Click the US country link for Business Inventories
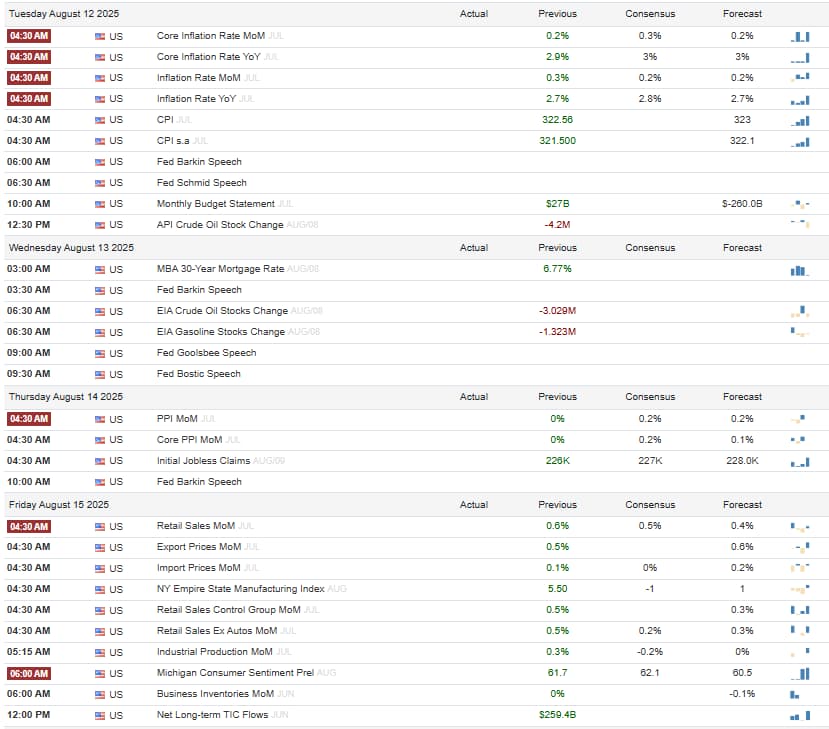829x729 pixels. pos(116,695)
